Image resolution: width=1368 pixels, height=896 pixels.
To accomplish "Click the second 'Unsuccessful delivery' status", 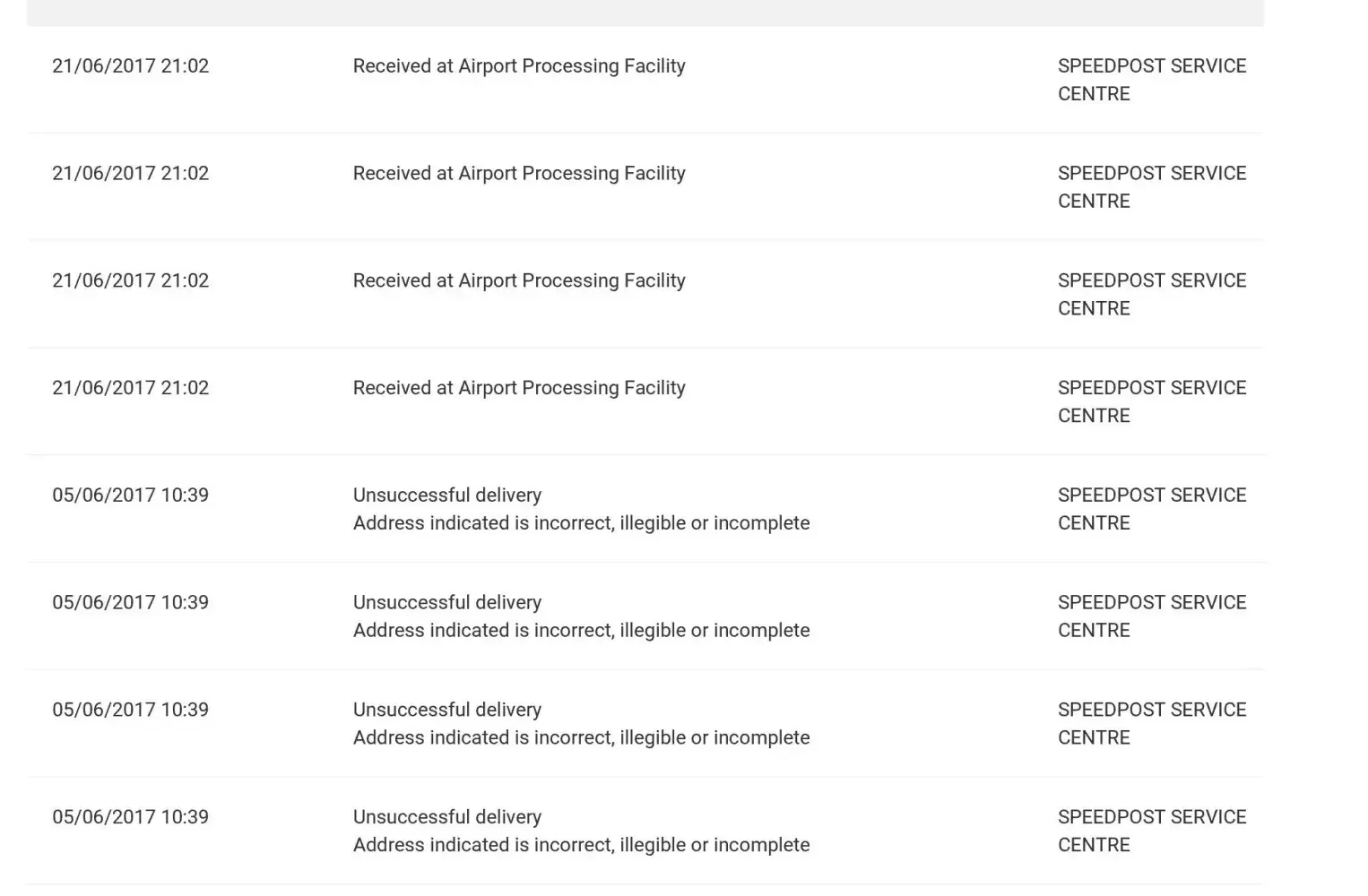I will click(x=446, y=603).
